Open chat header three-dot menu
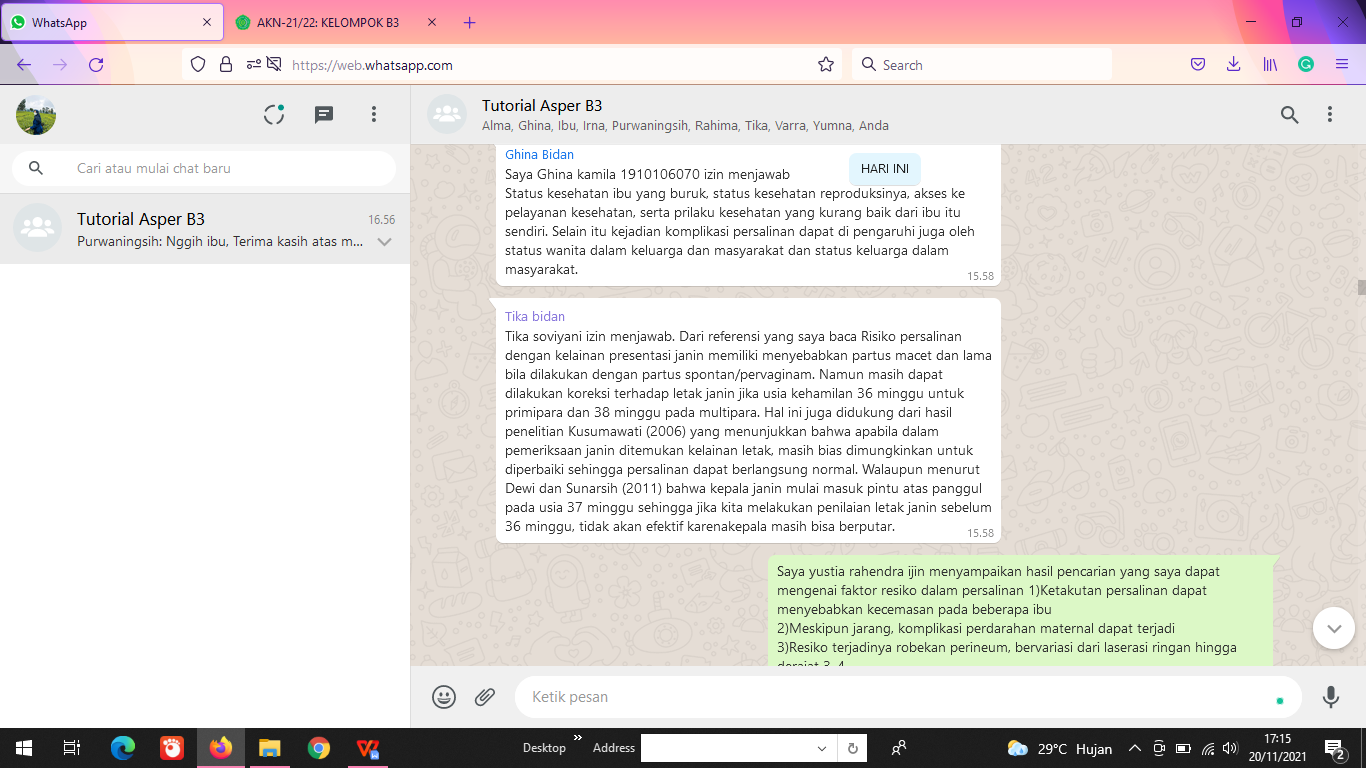This screenshot has height=768, width=1366. 1330,115
